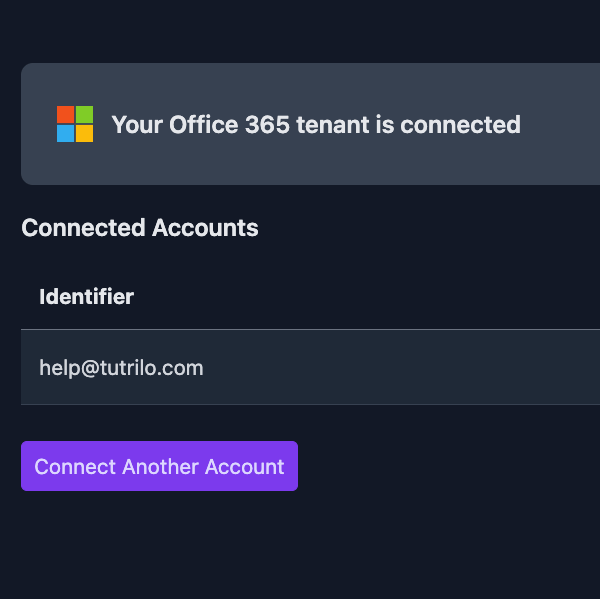The width and height of the screenshot is (600, 599).
Task: Click 'tutrilo.com' domain in the identifier cell
Action: pyautogui.click(x=152, y=368)
